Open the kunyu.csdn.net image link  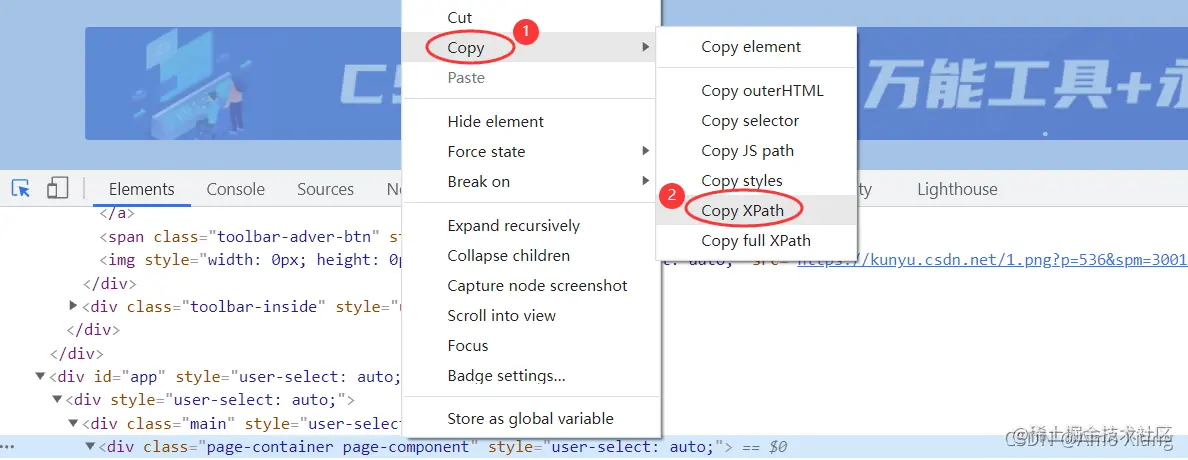pyautogui.click(x=992, y=260)
